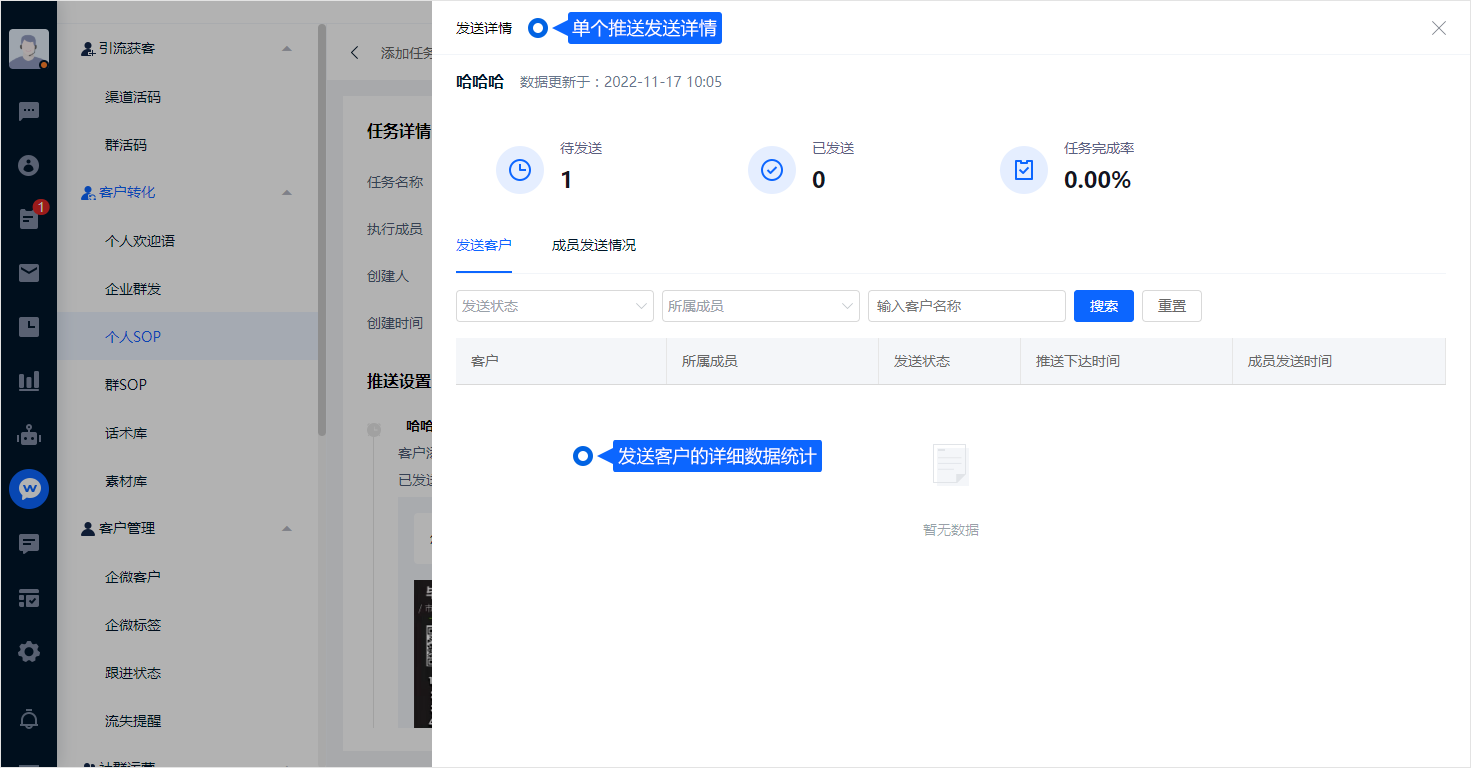The image size is (1471, 768).
Task: Open 企业群发 in the sidebar menu
Action: 133,289
